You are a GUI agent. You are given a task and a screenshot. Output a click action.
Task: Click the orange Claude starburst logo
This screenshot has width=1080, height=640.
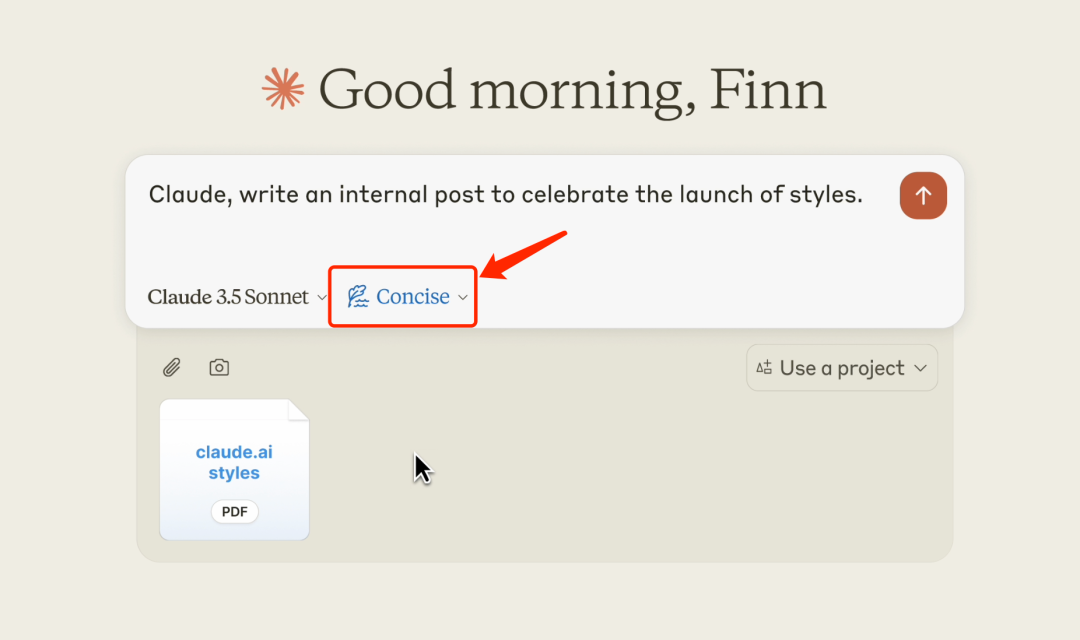pyautogui.click(x=283, y=89)
